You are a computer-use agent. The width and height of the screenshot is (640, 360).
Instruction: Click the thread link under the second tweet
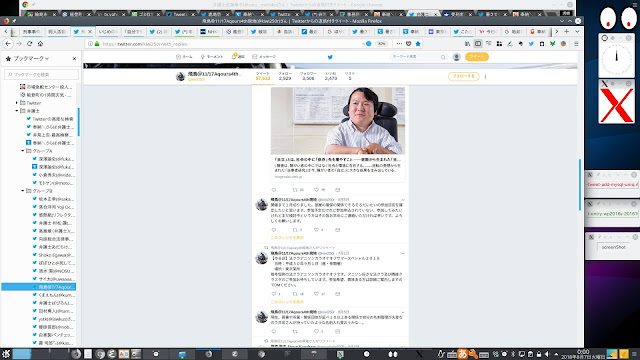(x=287, y=238)
